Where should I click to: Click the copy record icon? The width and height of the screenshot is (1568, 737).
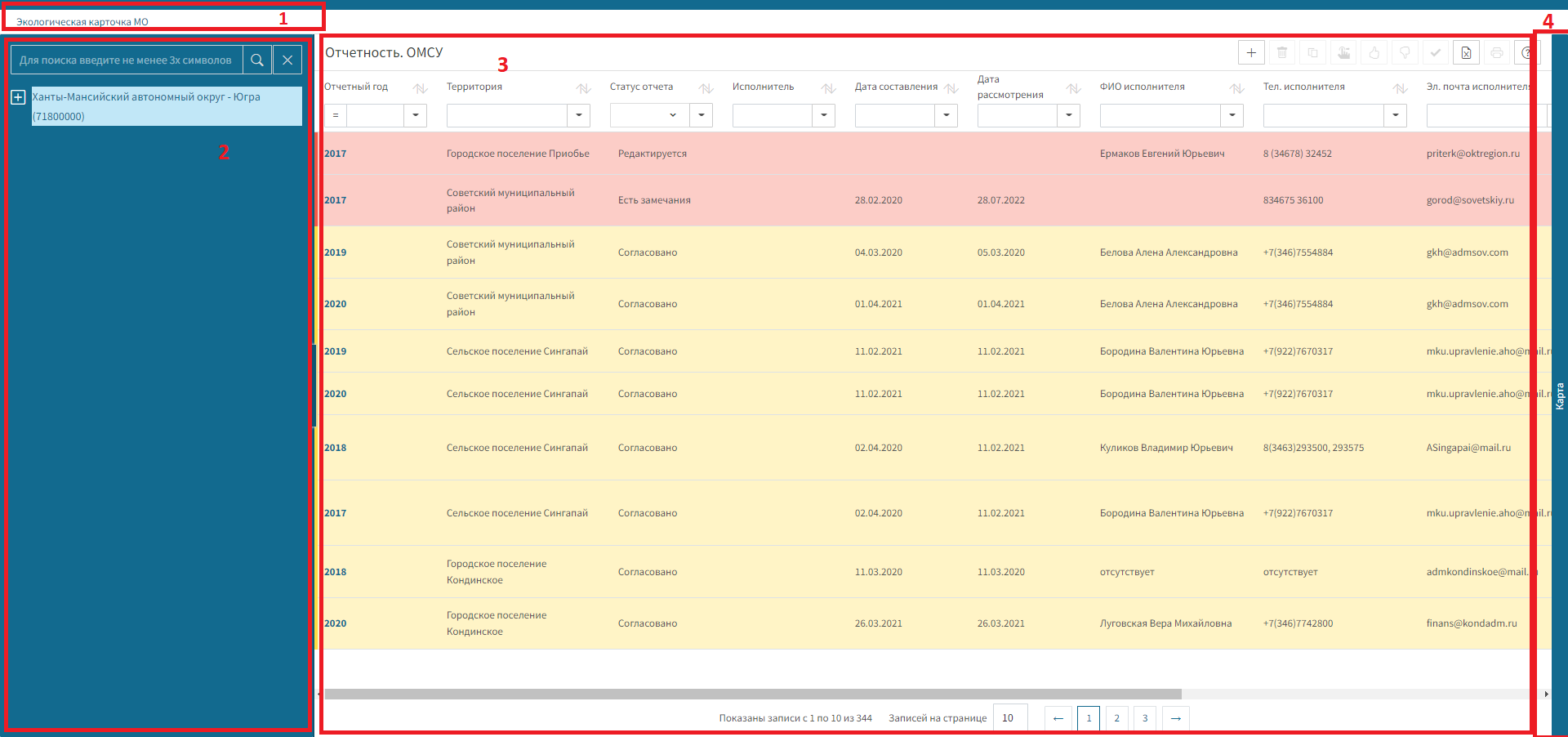coord(1312,53)
